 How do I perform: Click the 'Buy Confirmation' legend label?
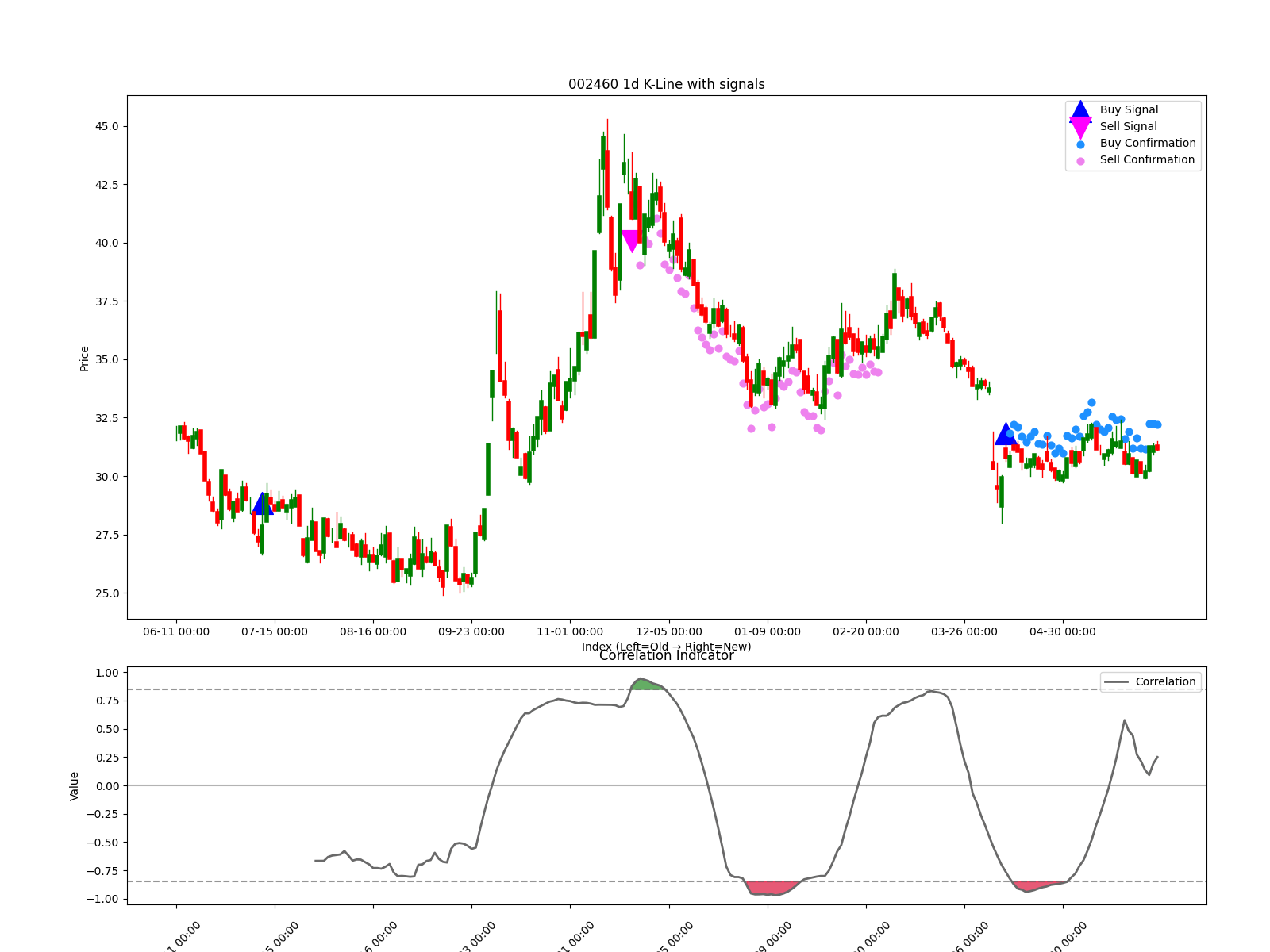coord(1148,143)
